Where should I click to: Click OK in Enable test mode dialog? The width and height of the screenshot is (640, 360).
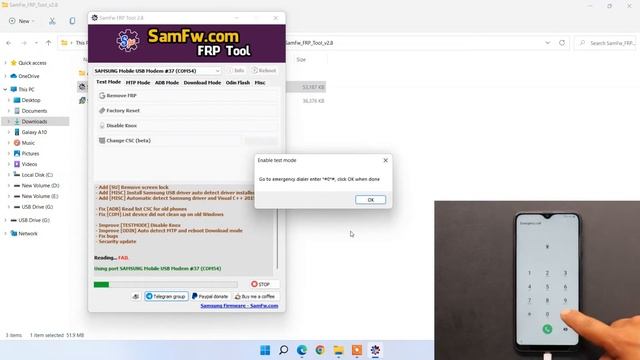[x=370, y=200]
